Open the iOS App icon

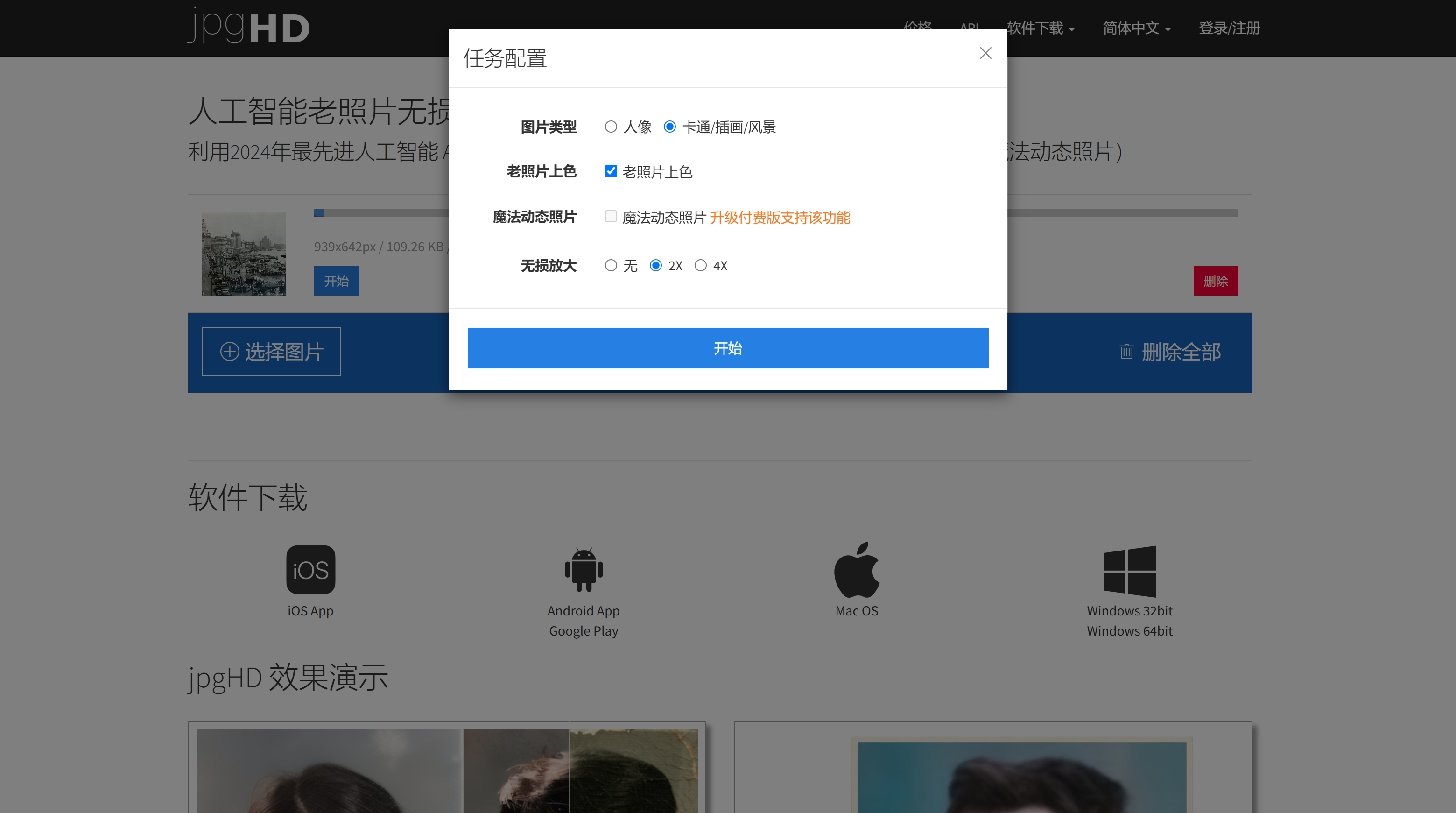pos(310,569)
